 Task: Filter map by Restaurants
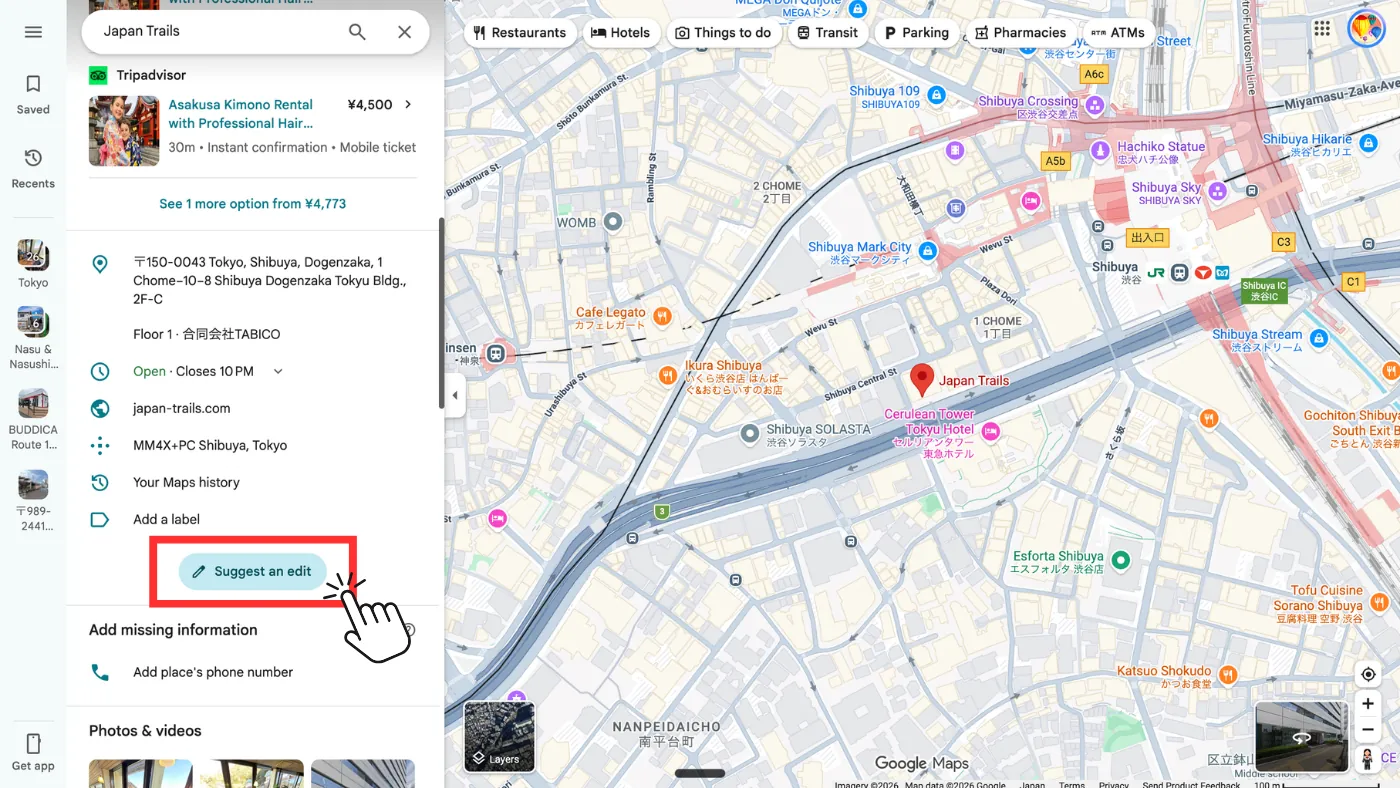click(520, 32)
